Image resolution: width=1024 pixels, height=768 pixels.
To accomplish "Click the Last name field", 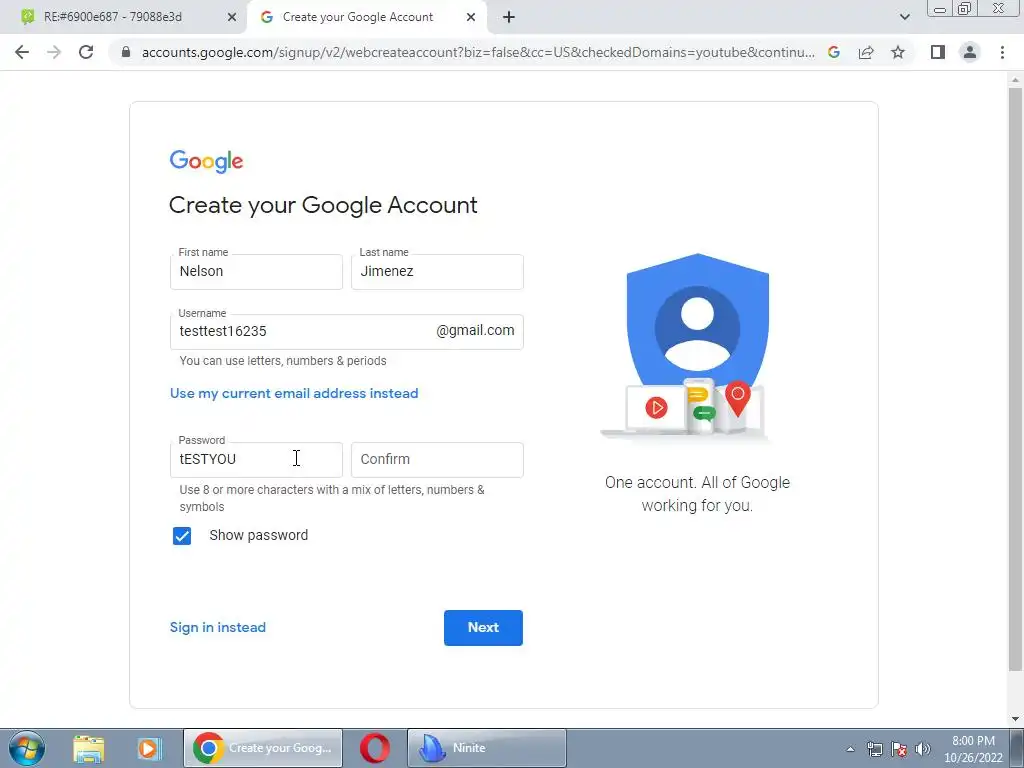I will [x=437, y=272].
